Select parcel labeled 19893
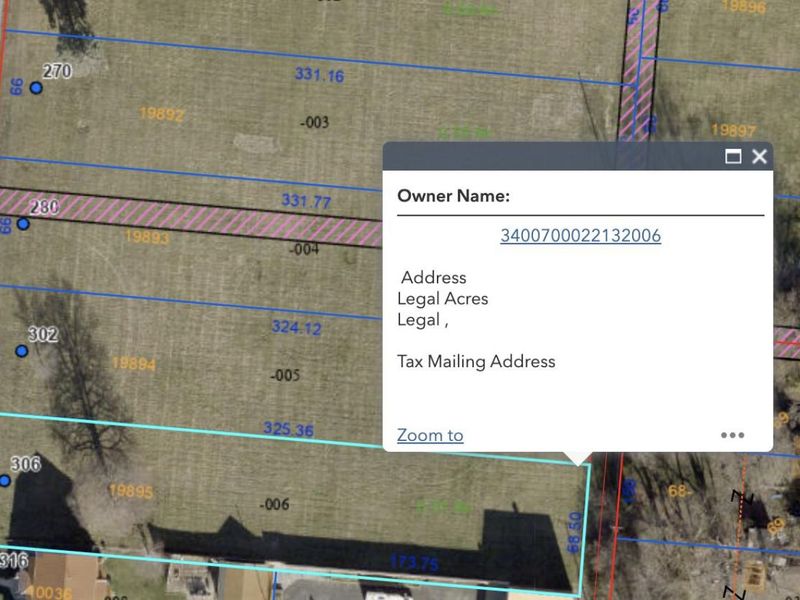 pos(147,237)
